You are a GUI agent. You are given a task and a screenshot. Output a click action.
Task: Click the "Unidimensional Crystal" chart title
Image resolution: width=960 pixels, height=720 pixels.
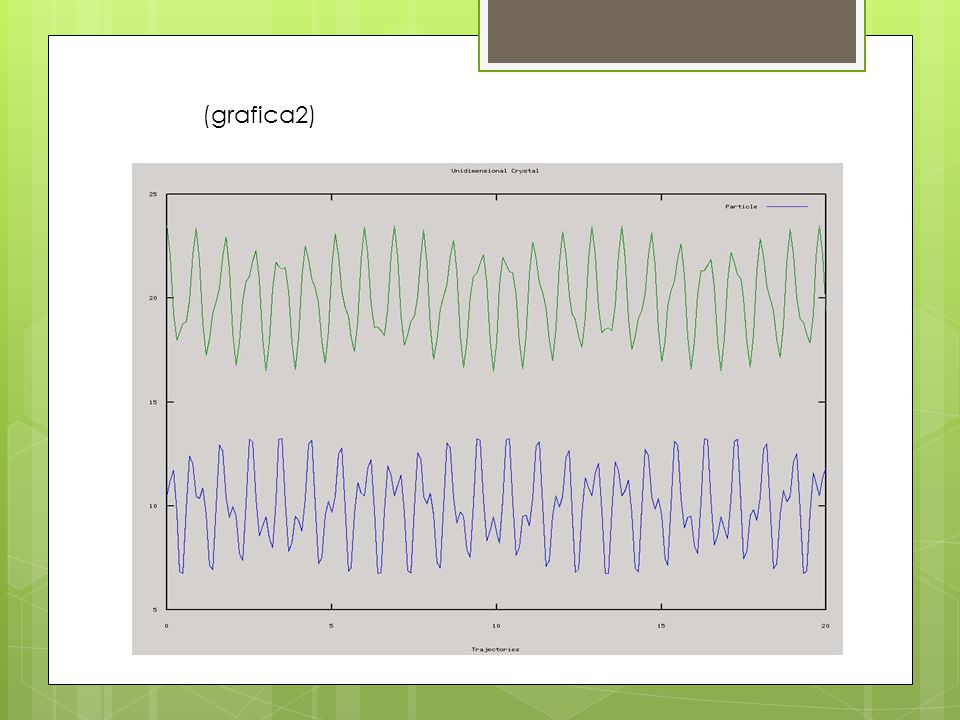tap(495, 171)
